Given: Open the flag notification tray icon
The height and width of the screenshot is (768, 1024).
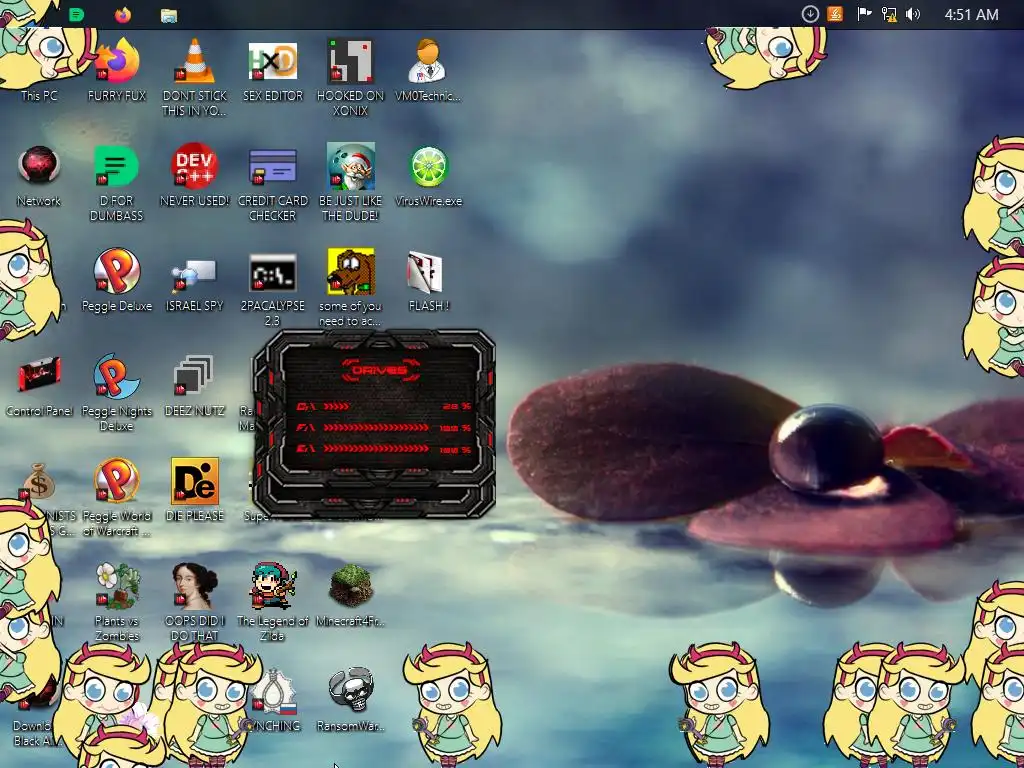Looking at the screenshot, I should click(864, 14).
